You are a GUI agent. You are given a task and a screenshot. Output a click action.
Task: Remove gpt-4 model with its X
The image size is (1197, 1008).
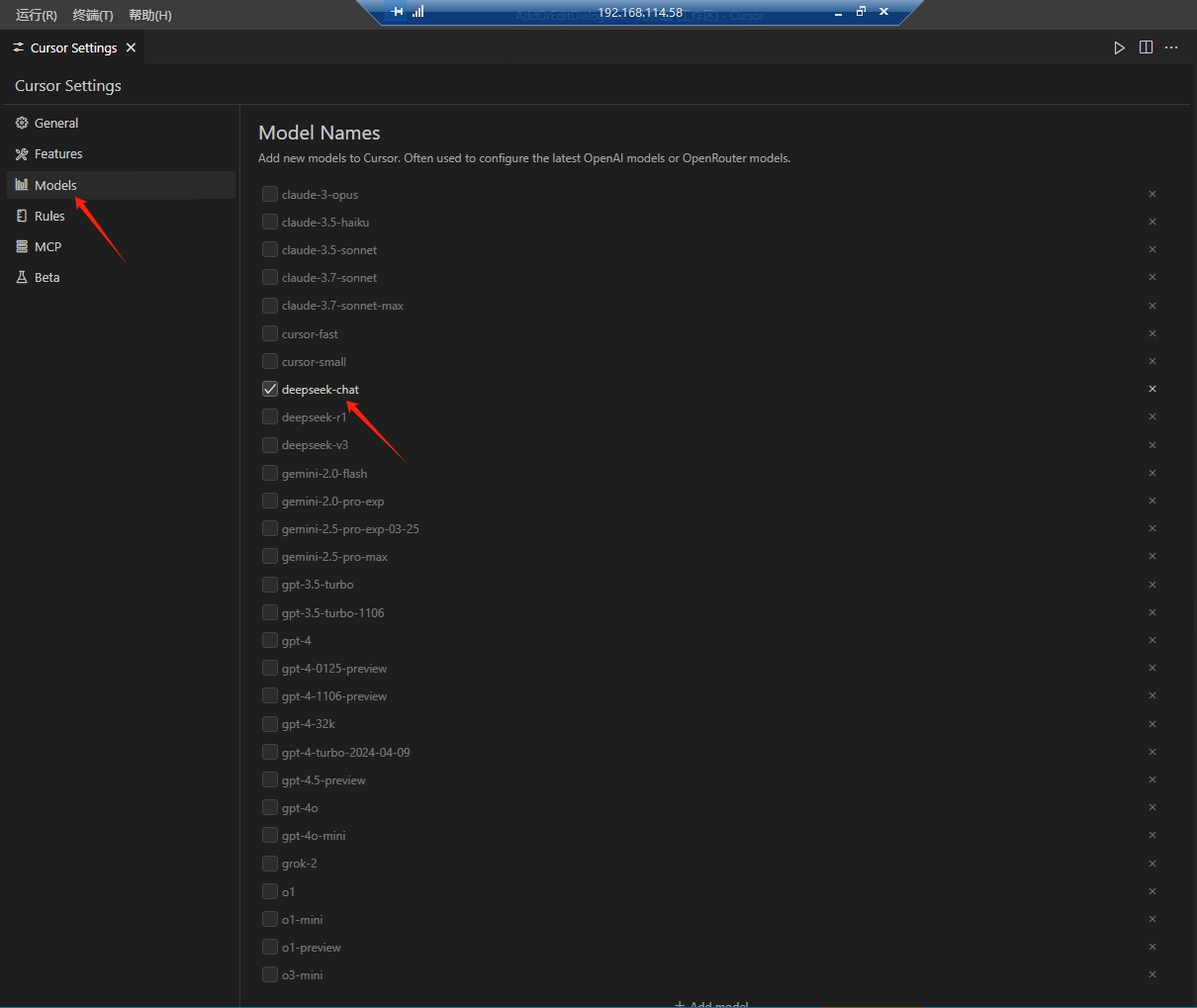click(x=1152, y=640)
